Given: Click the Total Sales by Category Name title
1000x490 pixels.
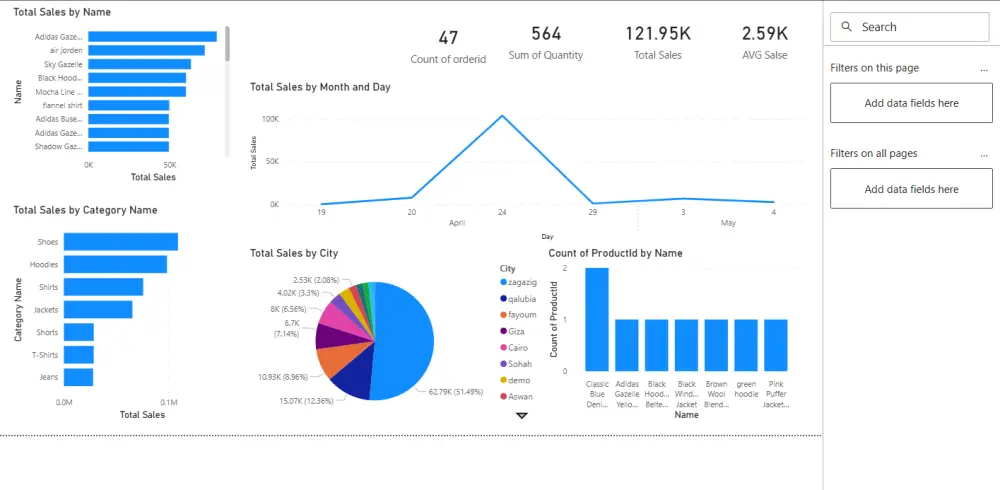Looking at the screenshot, I should 85,210.
